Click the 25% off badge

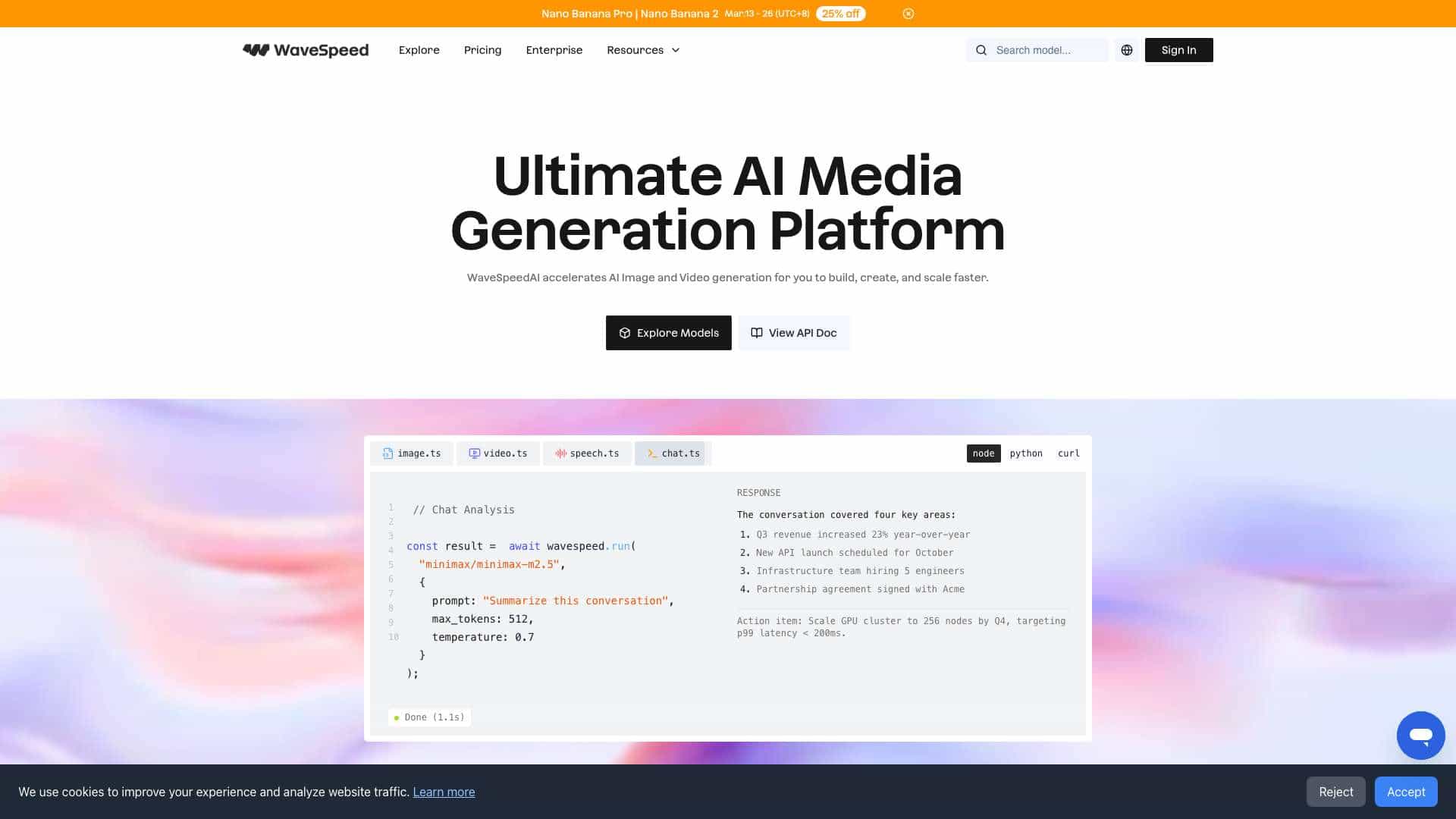point(840,14)
